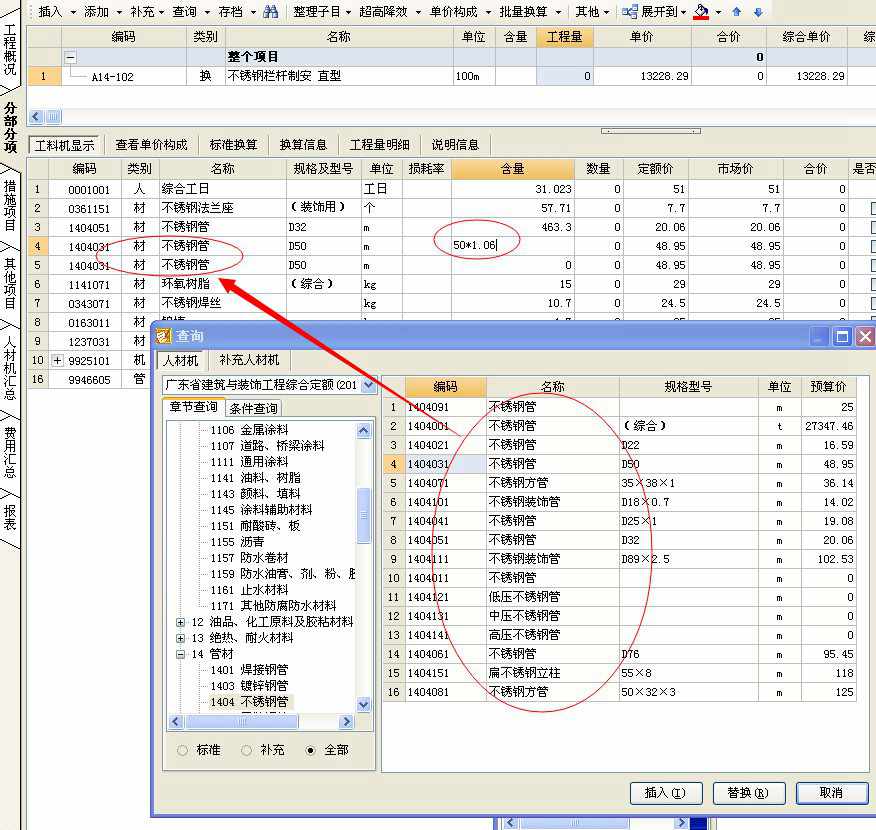Viewport: 876px width, 830px height.
Task: Expand 13 绝热、耐火材料 node
Action: [180, 638]
